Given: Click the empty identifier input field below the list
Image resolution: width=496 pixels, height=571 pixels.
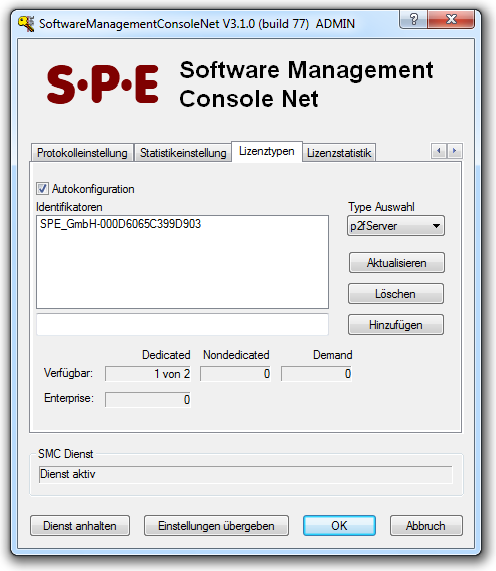Looking at the screenshot, I should pyautogui.click(x=182, y=324).
